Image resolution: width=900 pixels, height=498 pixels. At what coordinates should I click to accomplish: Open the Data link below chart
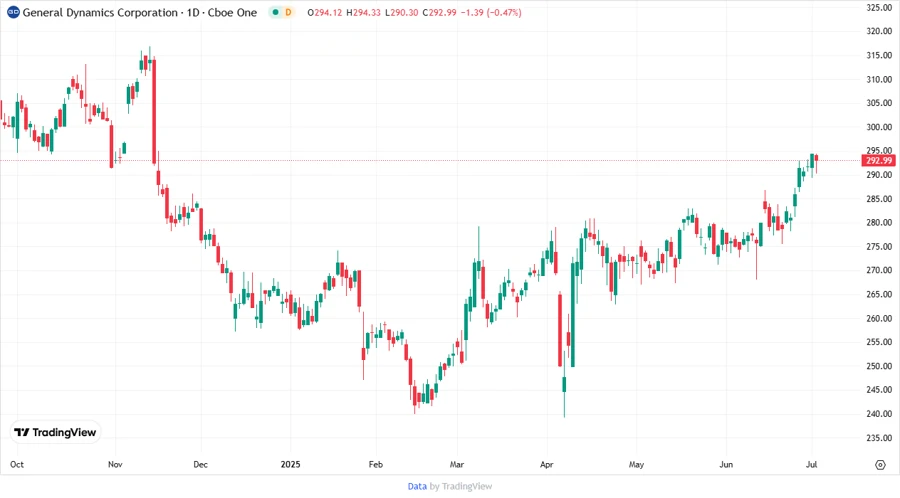417,486
